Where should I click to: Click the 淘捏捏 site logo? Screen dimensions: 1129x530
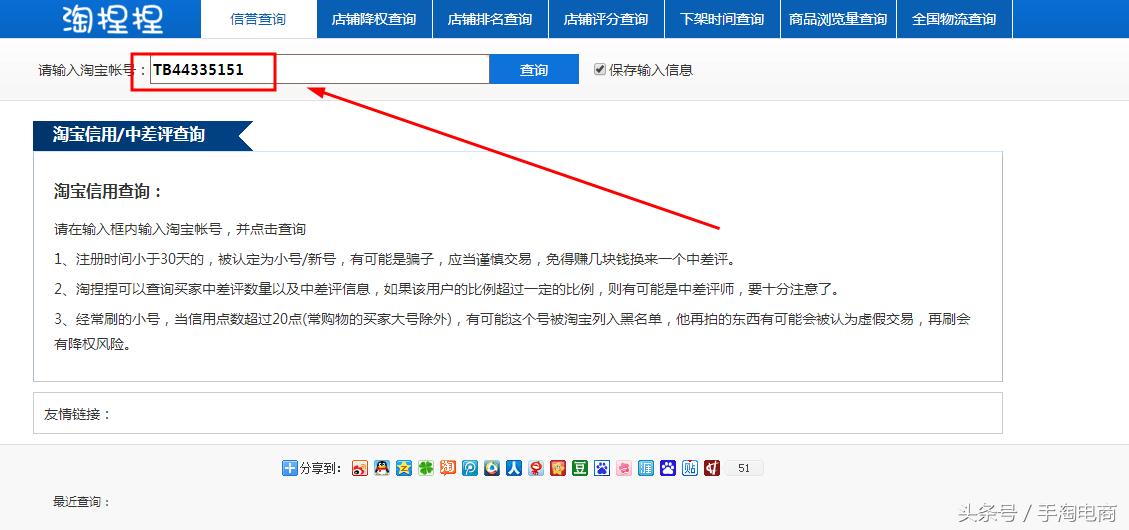(x=112, y=19)
